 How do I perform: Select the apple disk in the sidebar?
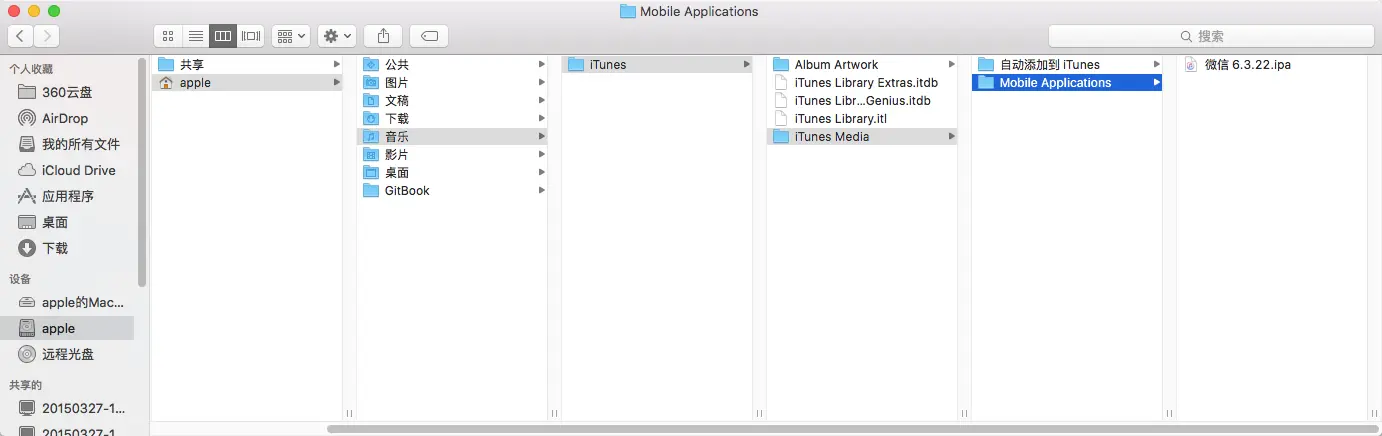click(67, 328)
